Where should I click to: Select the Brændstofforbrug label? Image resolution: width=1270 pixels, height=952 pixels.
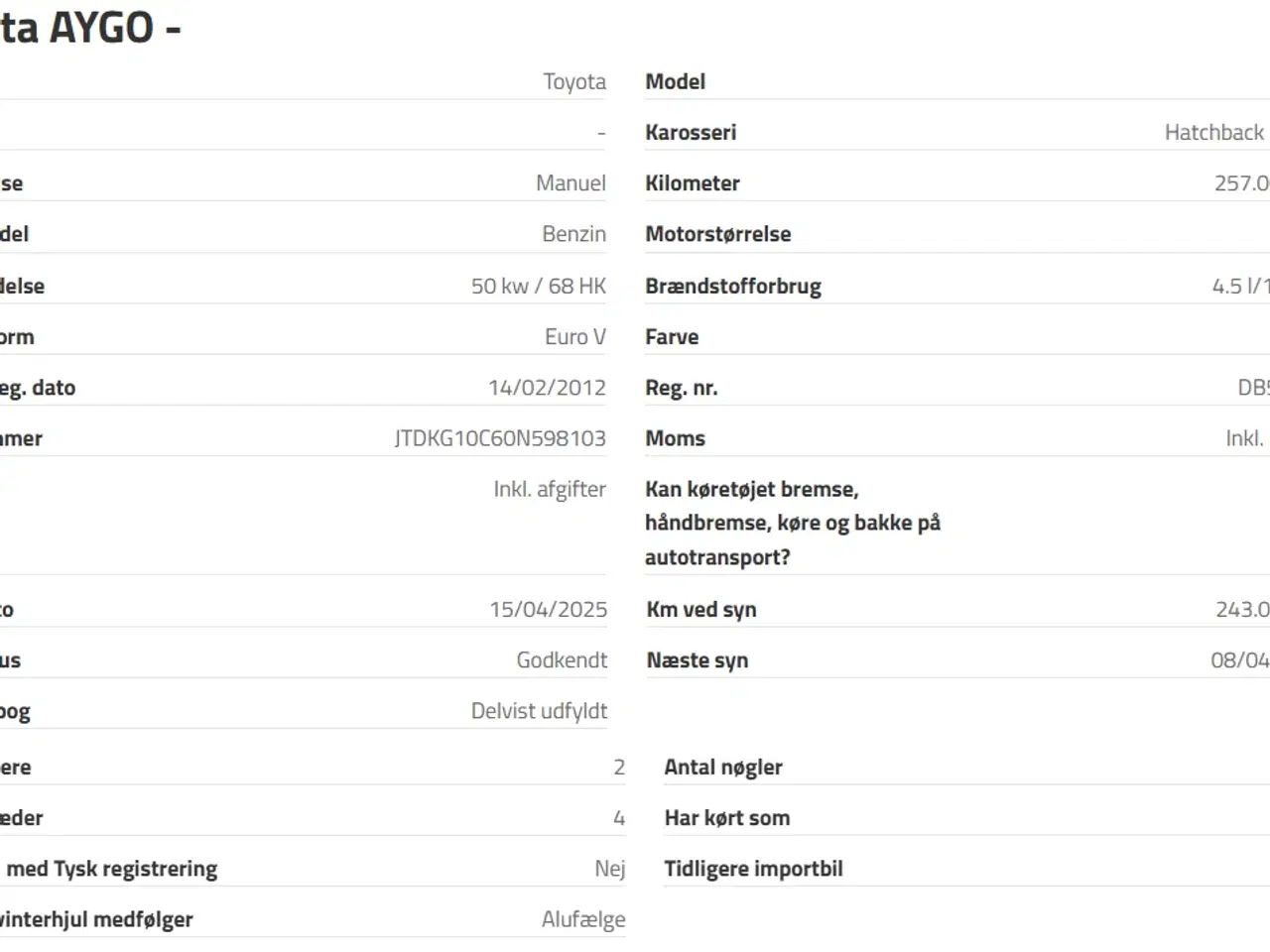tap(732, 286)
